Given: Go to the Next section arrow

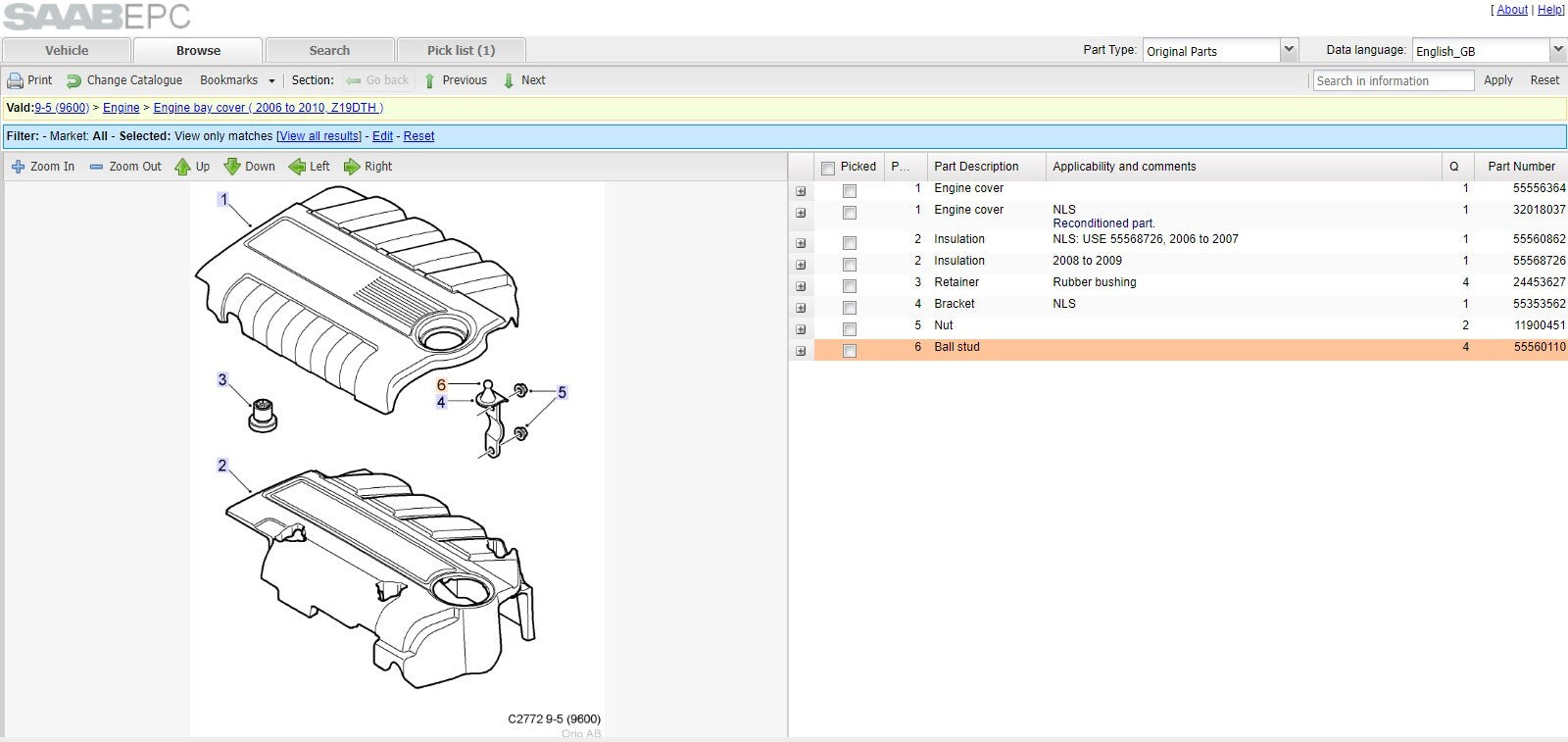Looking at the screenshot, I should click(x=509, y=80).
